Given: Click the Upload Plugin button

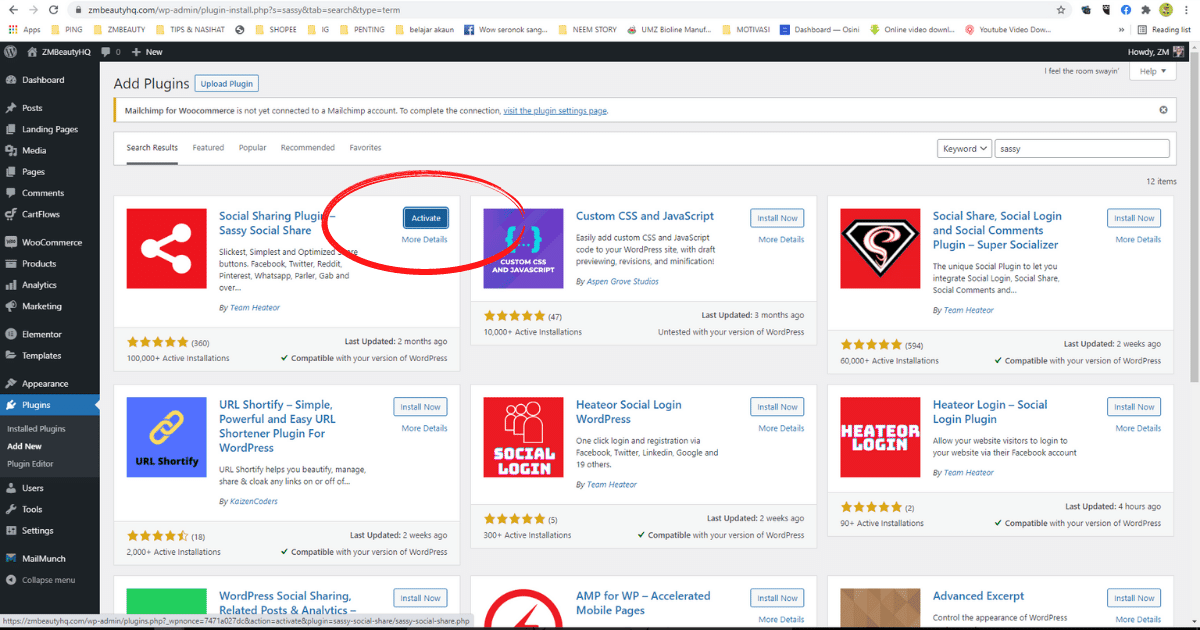Looking at the screenshot, I should pos(227,83).
